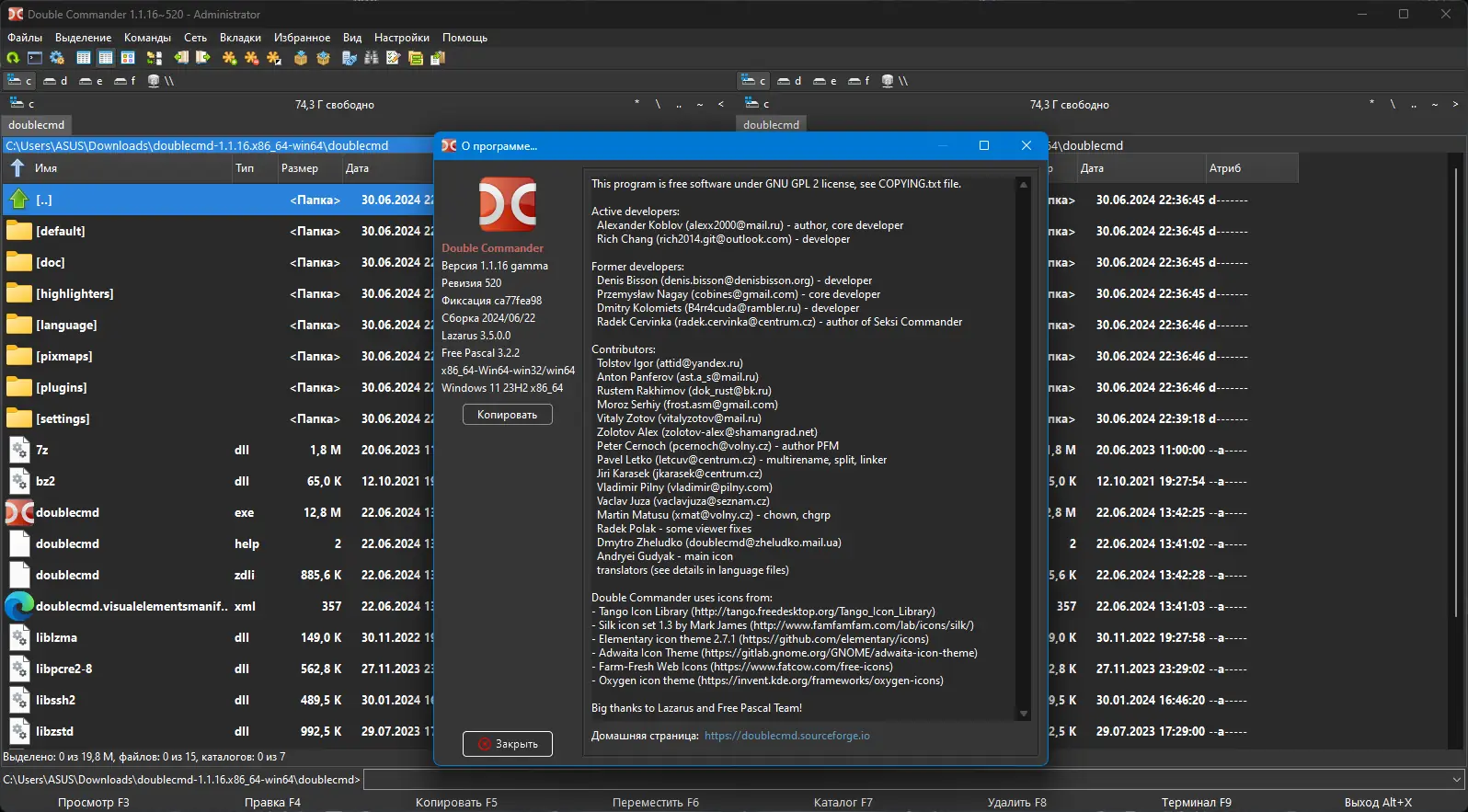This screenshot has height=812, width=1468.
Task: Click the About dialog scrollbar down arrow
Action: point(1023,714)
